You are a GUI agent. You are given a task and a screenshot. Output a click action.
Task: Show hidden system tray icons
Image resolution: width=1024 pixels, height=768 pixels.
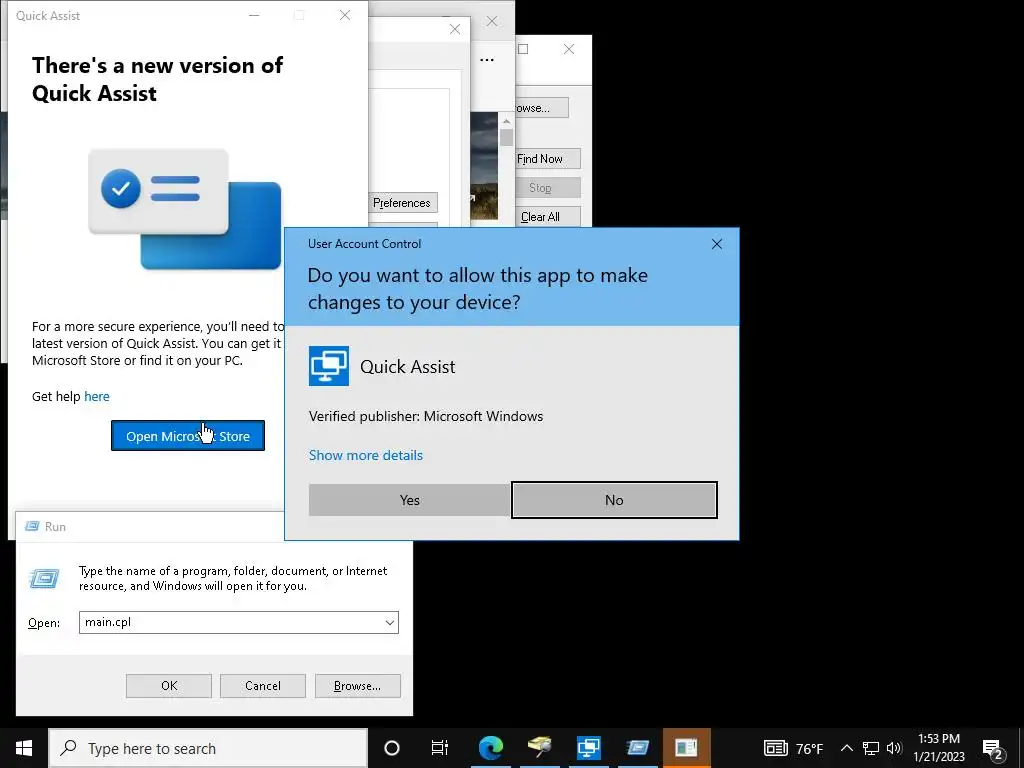(x=846, y=748)
